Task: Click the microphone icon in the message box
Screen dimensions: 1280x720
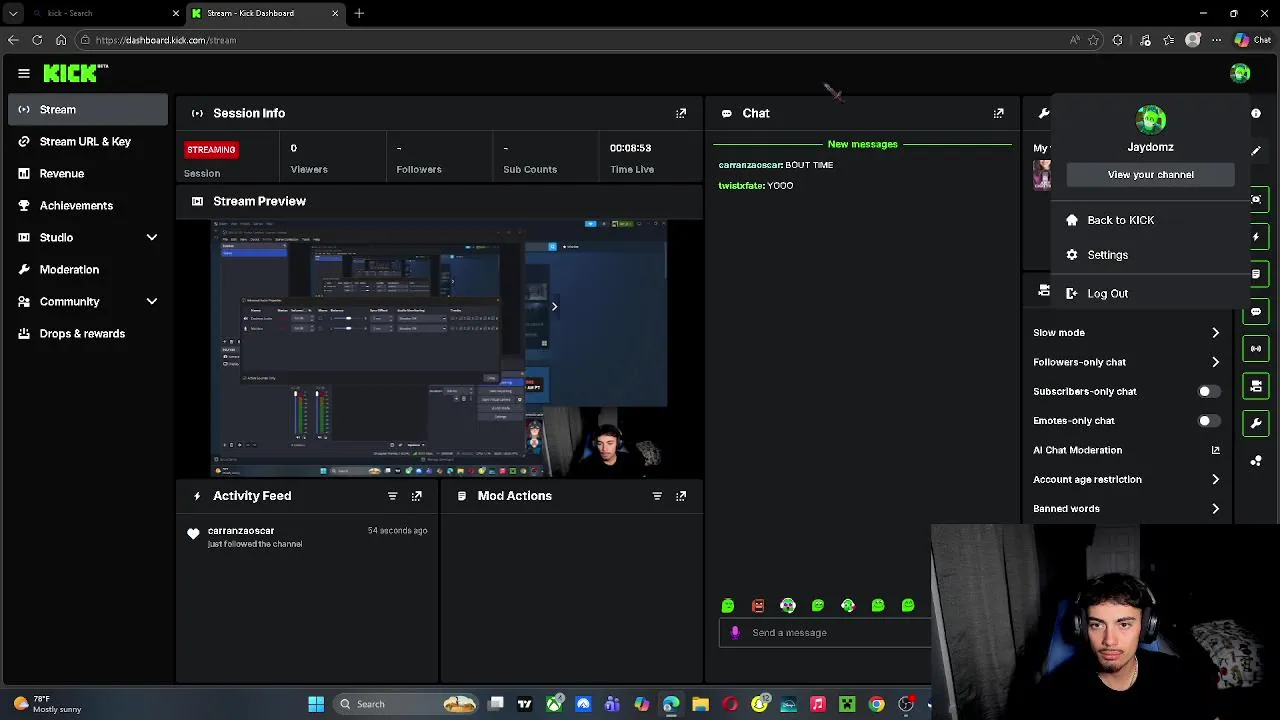Action: point(735,632)
